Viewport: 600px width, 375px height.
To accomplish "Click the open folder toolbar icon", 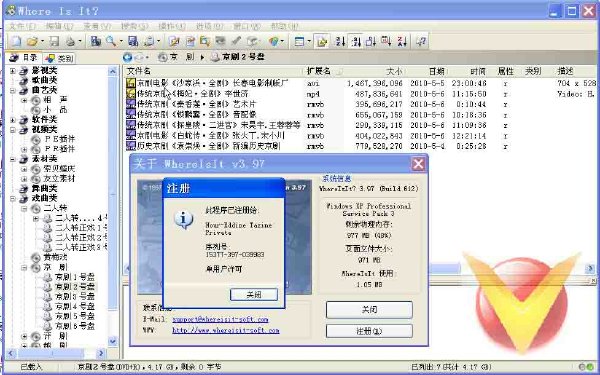I will tap(33, 41).
